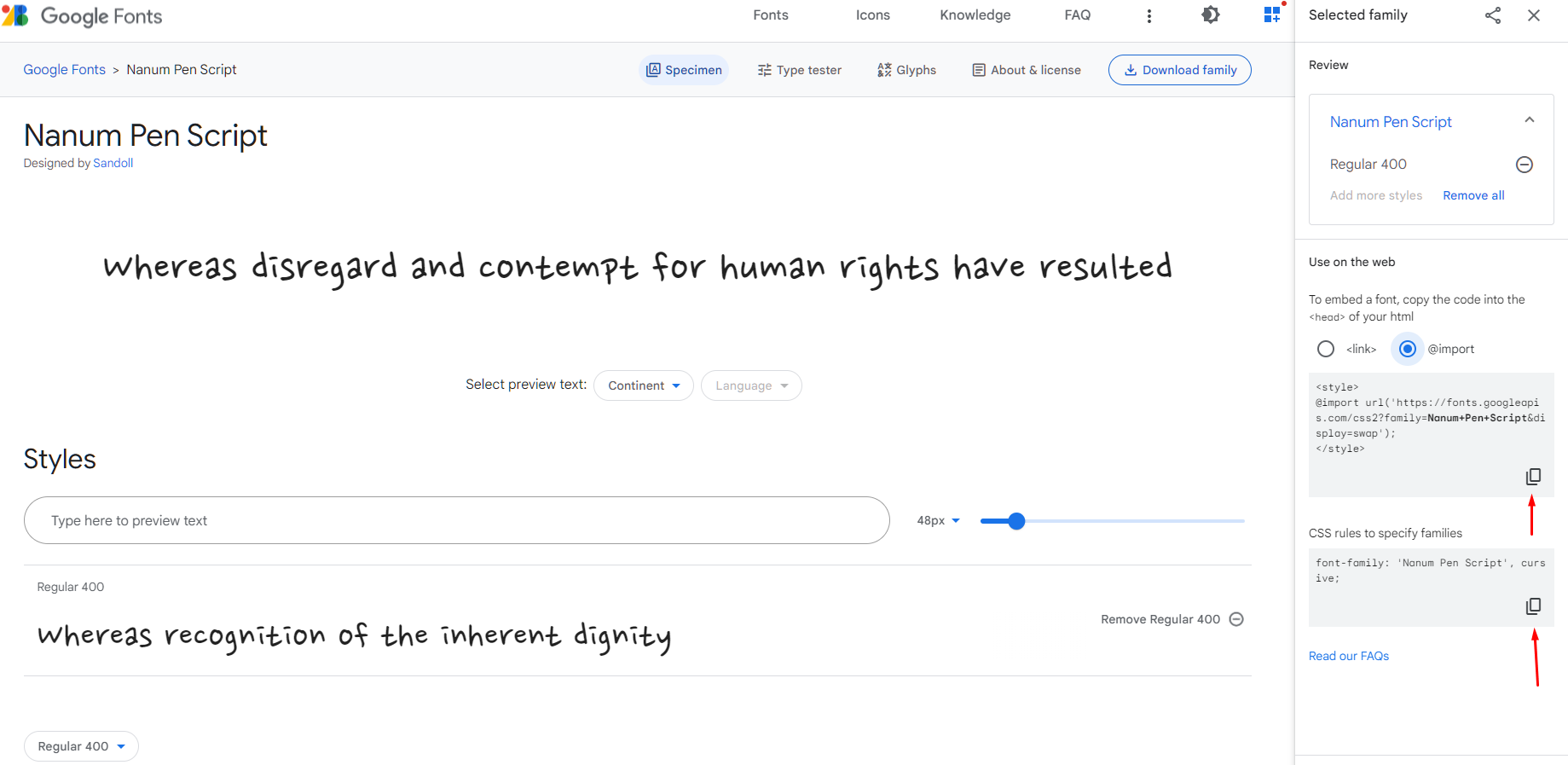
Task: Open the more options three-dot menu
Action: click(x=1149, y=15)
